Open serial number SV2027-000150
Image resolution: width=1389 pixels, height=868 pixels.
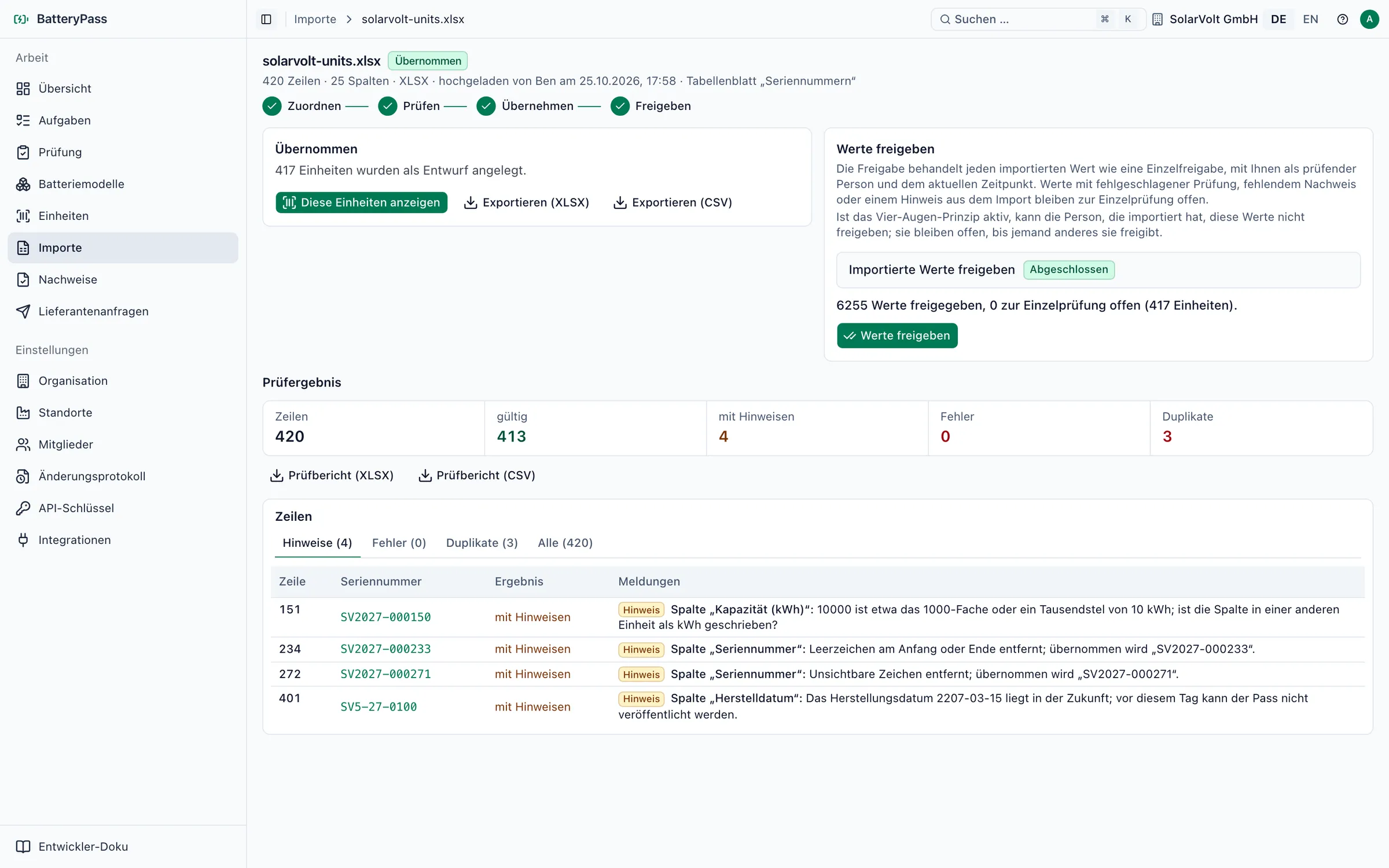tap(385, 617)
